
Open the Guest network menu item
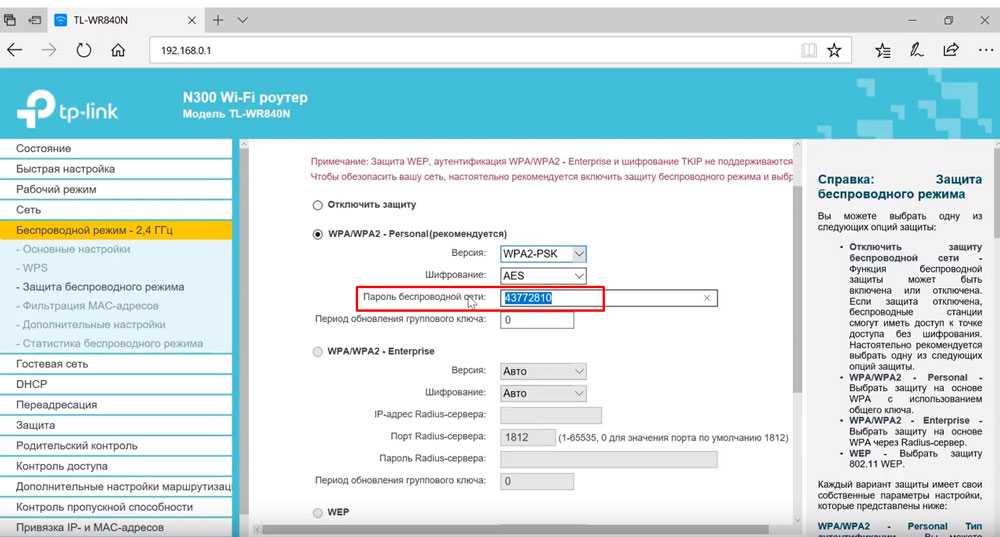pos(53,366)
